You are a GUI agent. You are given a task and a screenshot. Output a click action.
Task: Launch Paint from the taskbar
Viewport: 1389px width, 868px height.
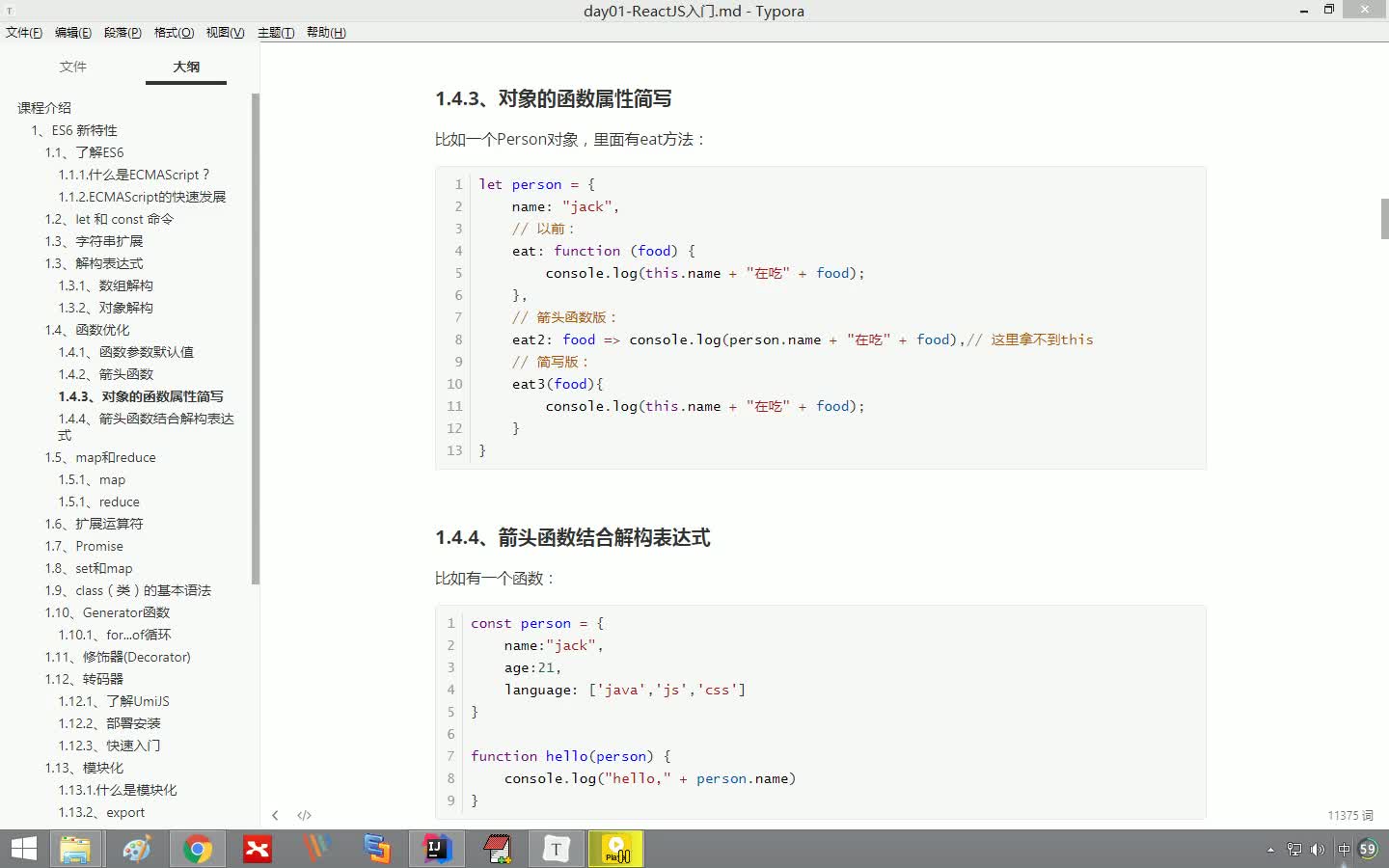137,849
